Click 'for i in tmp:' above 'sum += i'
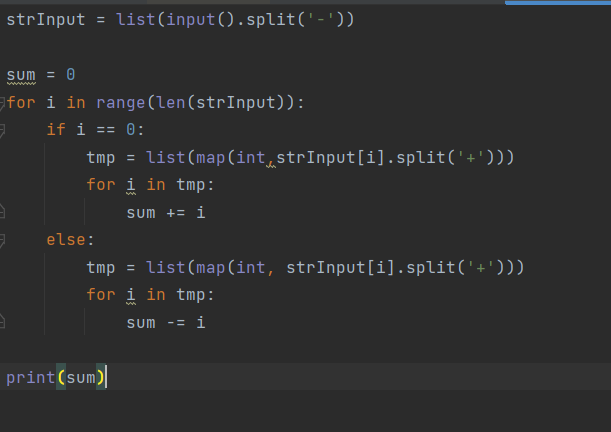 (x=150, y=185)
